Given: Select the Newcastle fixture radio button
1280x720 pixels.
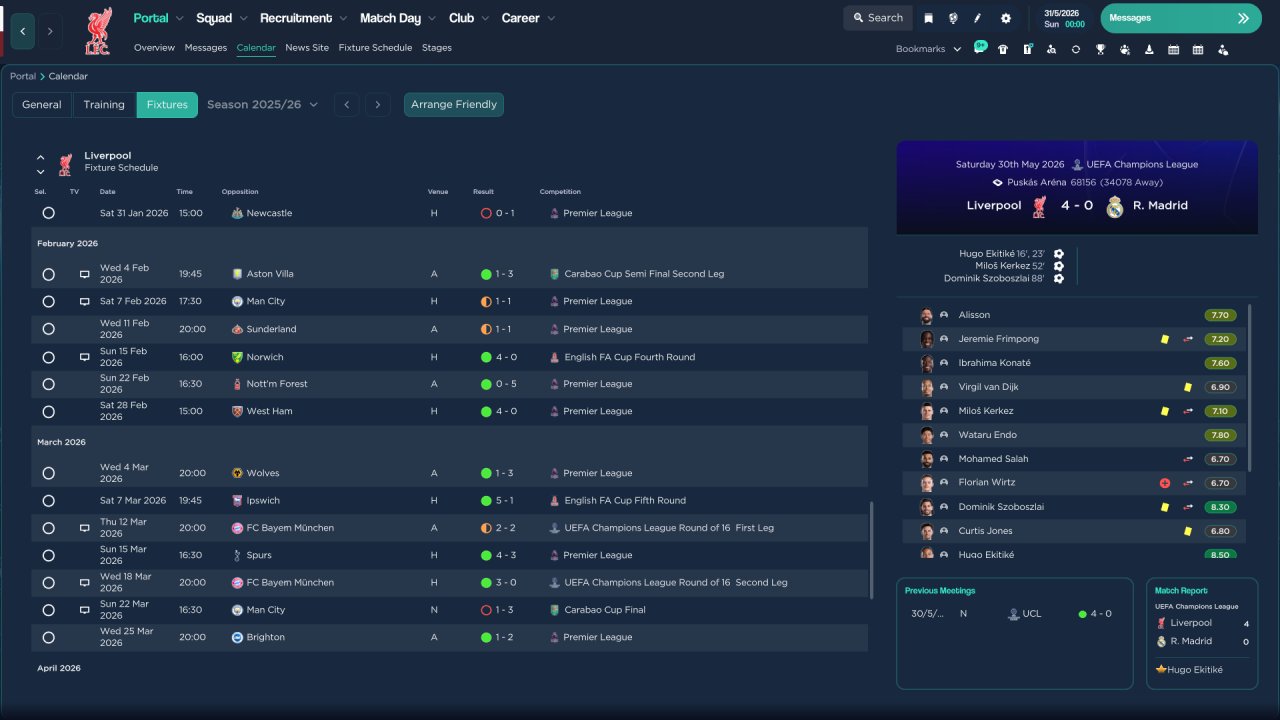Looking at the screenshot, I should coord(48,213).
